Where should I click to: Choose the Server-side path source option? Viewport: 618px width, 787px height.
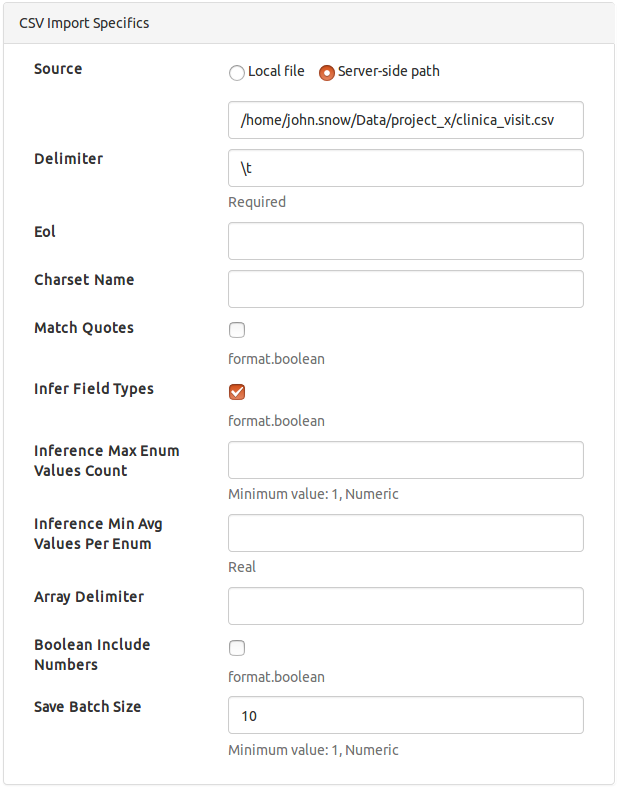point(326,72)
